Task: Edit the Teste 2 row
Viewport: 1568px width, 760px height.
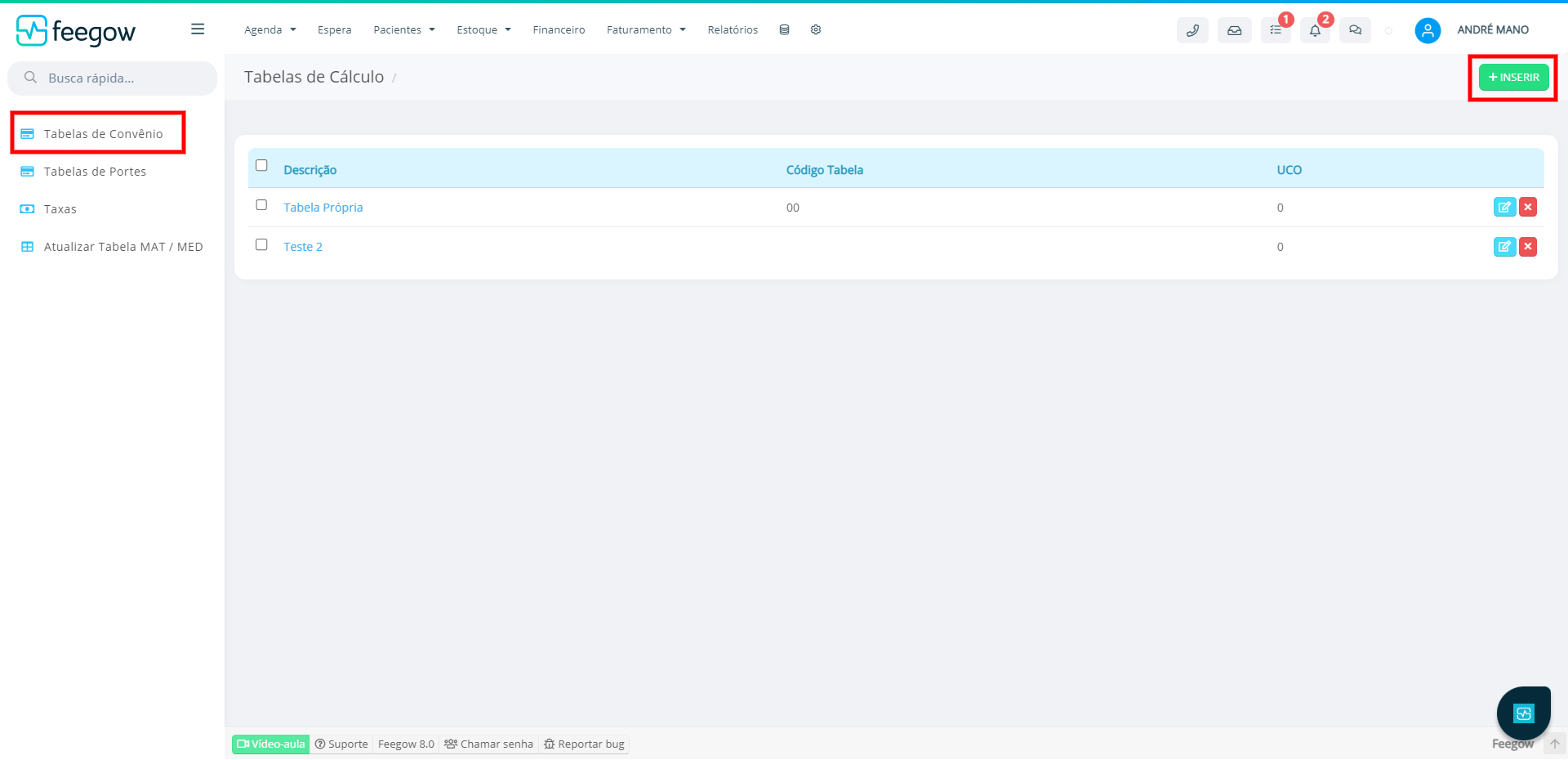Action: tap(1504, 247)
